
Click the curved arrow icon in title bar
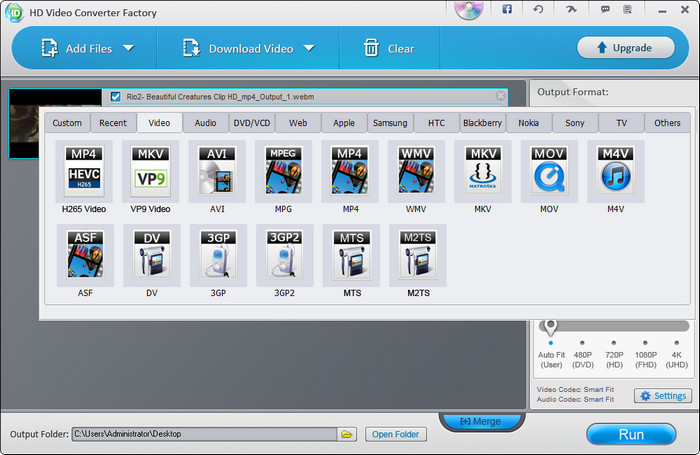tap(571, 9)
